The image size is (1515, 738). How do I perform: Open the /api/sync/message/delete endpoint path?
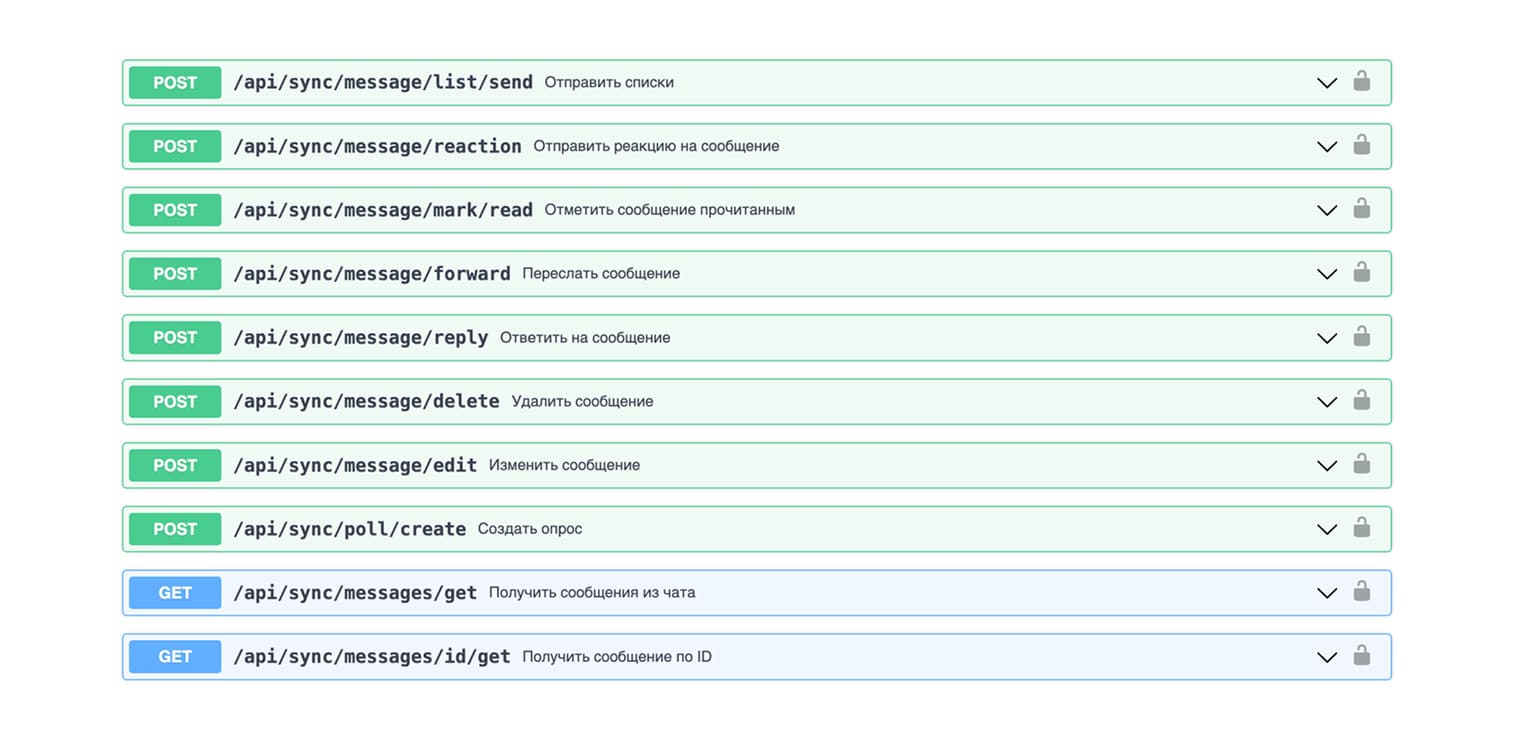(x=366, y=402)
